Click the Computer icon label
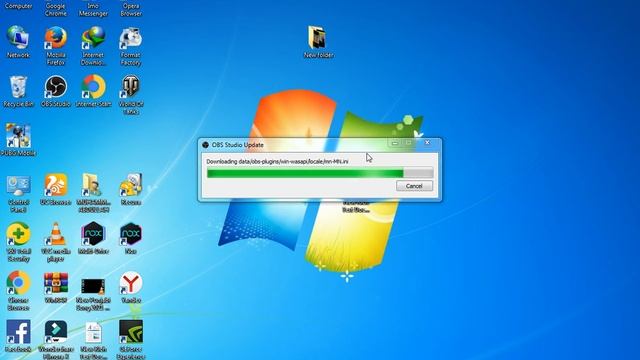The image size is (640, 360). (x=18, y=6)
